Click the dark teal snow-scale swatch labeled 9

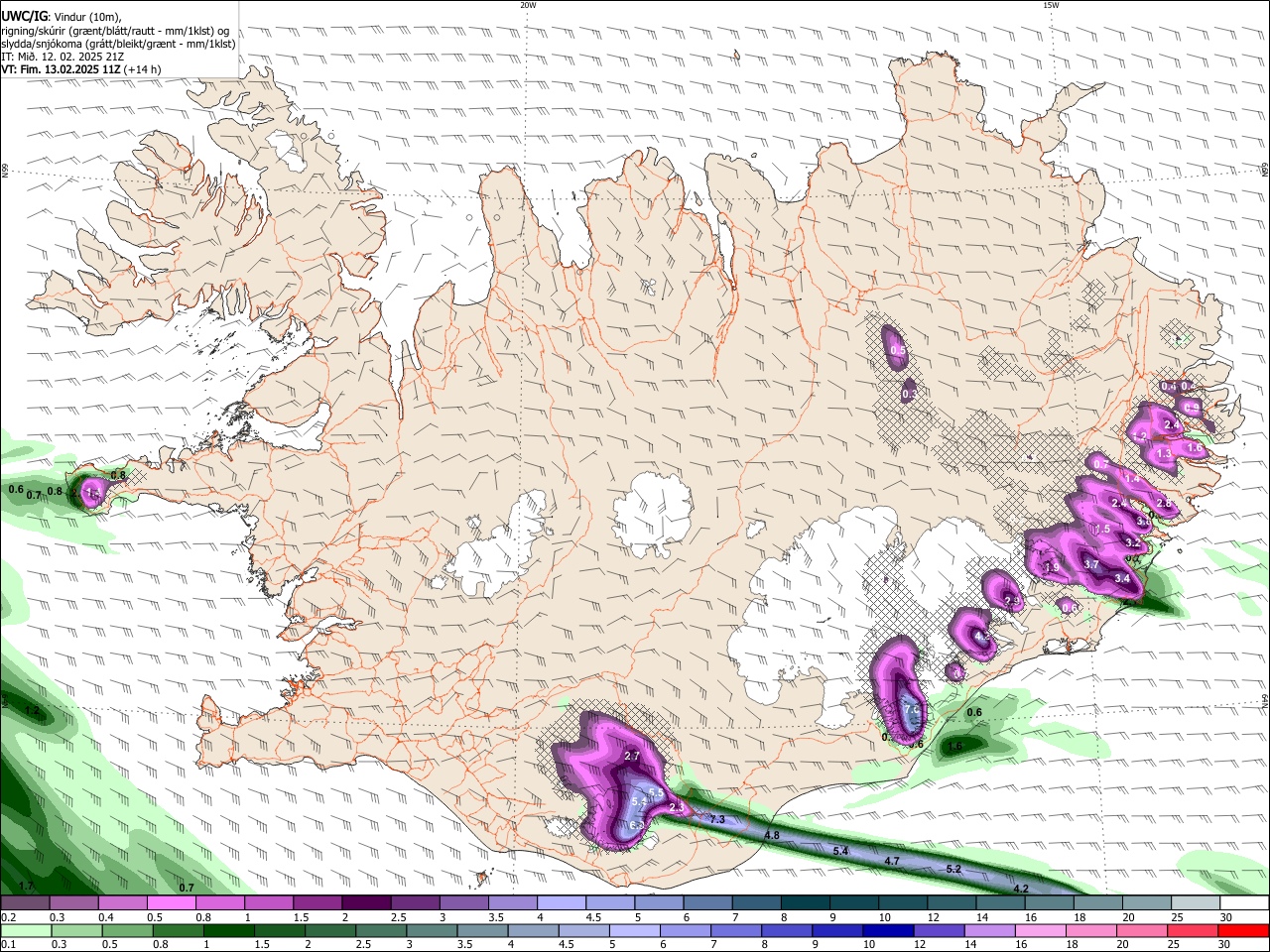pyautogui.click(x=852, y=903)
